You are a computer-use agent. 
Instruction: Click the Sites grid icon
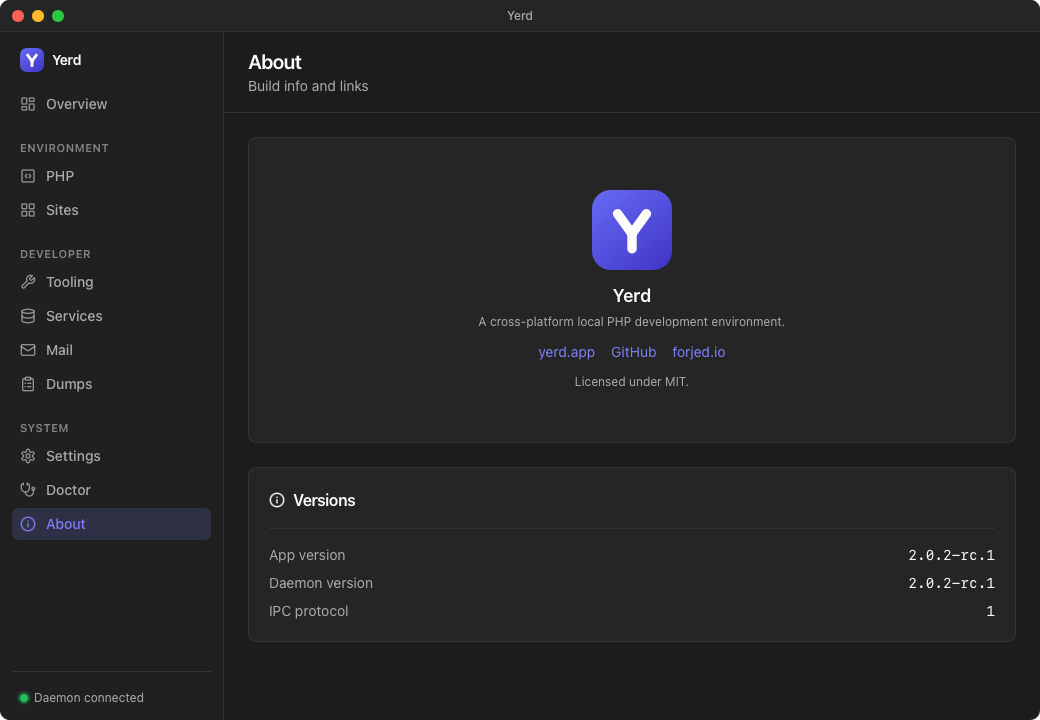(x=28, y=210)
